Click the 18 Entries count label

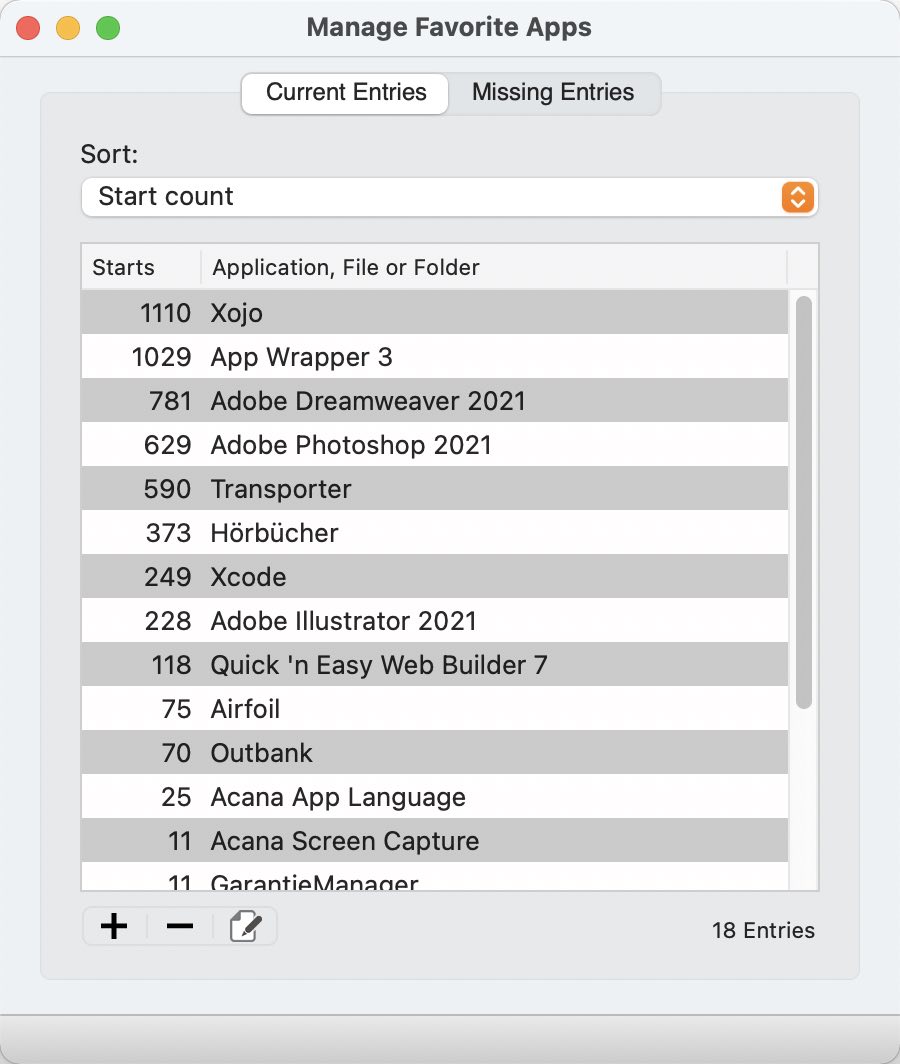(x=763, y=930)
